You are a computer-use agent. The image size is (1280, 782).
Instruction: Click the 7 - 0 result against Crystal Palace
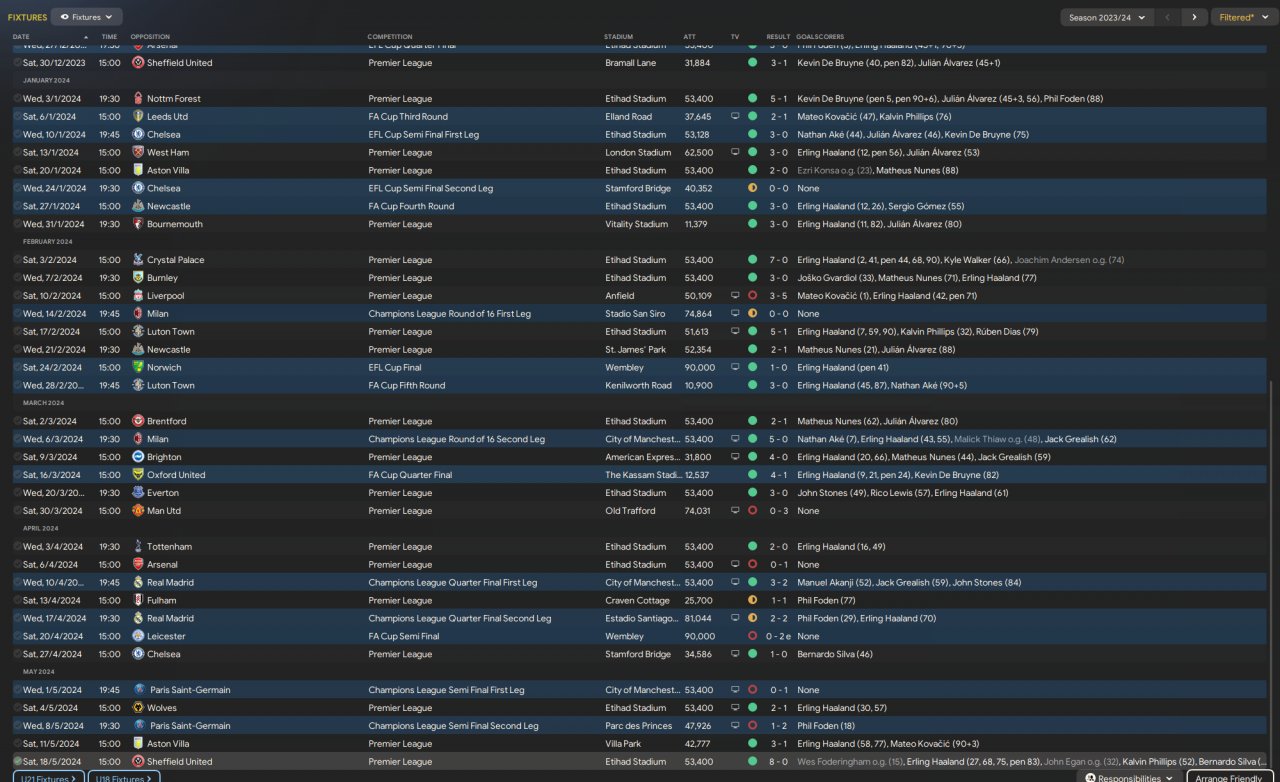pos(778,260)
